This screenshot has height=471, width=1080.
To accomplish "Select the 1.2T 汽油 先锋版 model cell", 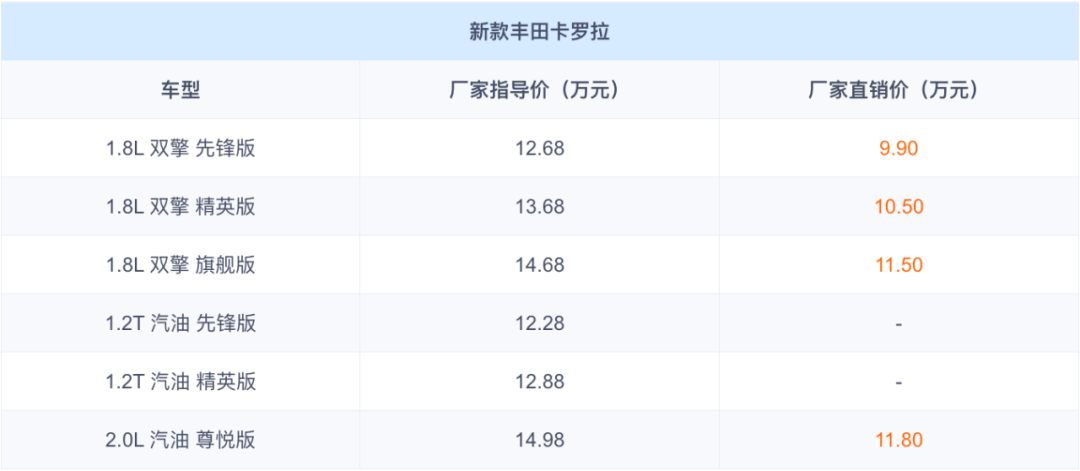I will [180, 323].
